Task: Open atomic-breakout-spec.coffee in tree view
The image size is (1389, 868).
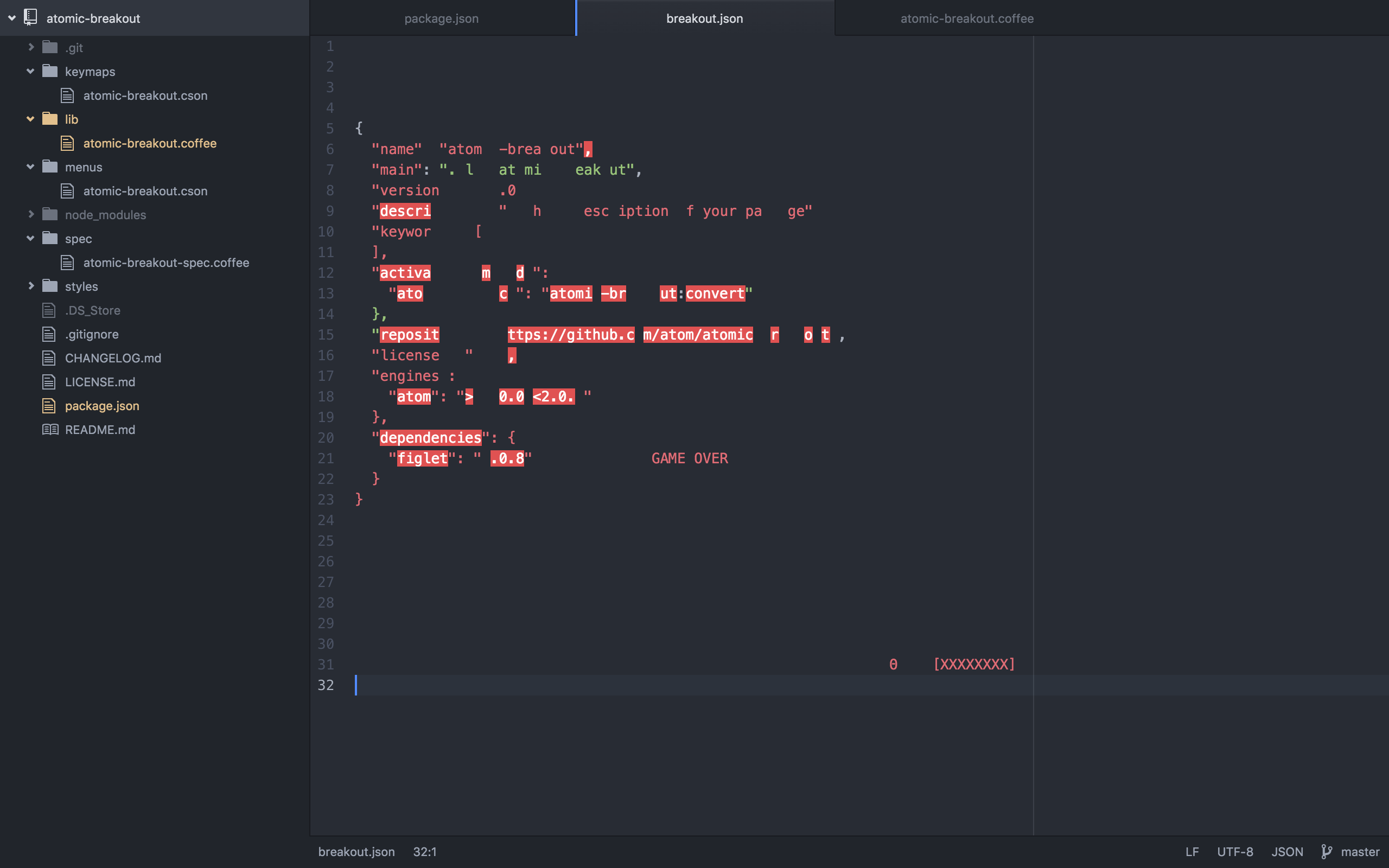Action: coord(166,263)
